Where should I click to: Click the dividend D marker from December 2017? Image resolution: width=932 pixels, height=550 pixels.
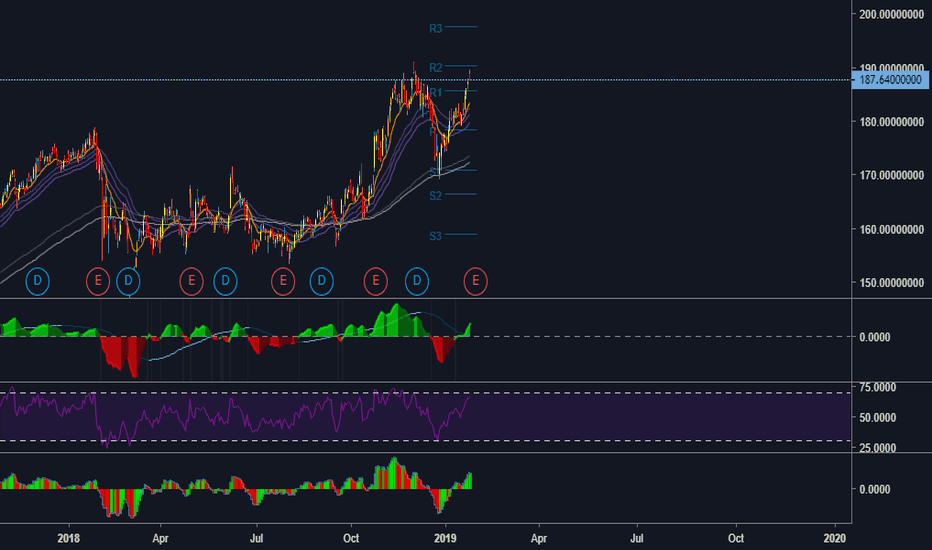tap(37, 281)
